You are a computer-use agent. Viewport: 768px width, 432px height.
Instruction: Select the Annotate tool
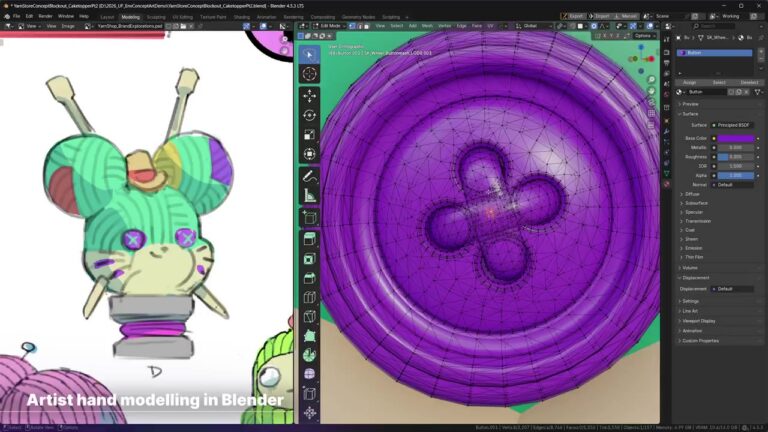pyautogui.click(x=309, y=176)
